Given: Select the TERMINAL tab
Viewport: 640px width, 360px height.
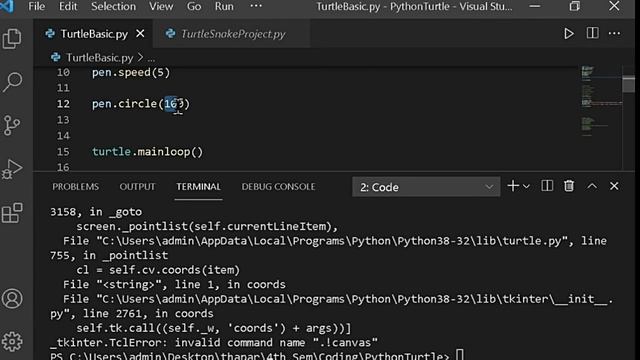Looking at the screenshot, I should pos(198,187).
